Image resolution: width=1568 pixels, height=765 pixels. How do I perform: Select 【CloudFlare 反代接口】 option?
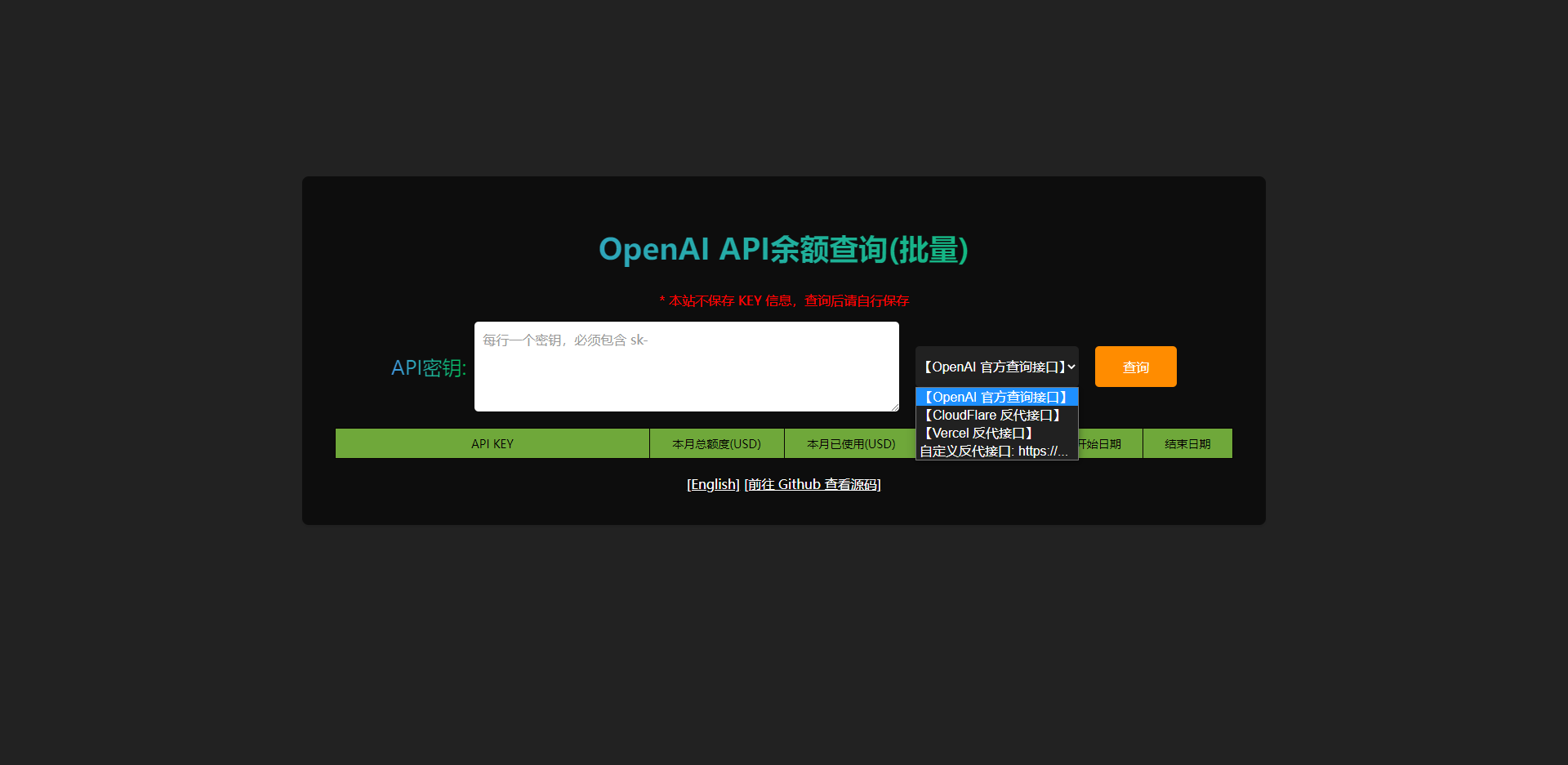(x=991, y=415)
